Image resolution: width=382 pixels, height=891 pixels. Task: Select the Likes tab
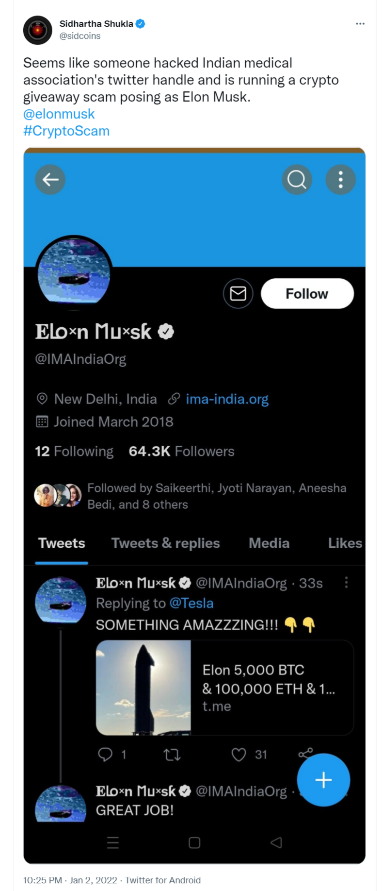coord(345,543)
